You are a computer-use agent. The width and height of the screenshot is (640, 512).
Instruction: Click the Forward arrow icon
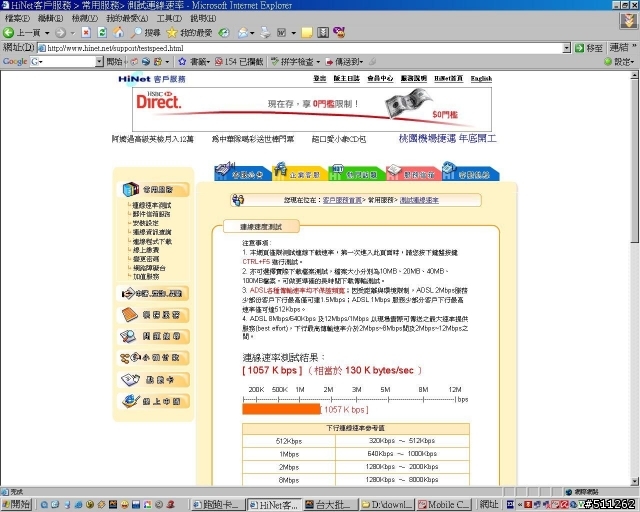[x=60, y=33]
